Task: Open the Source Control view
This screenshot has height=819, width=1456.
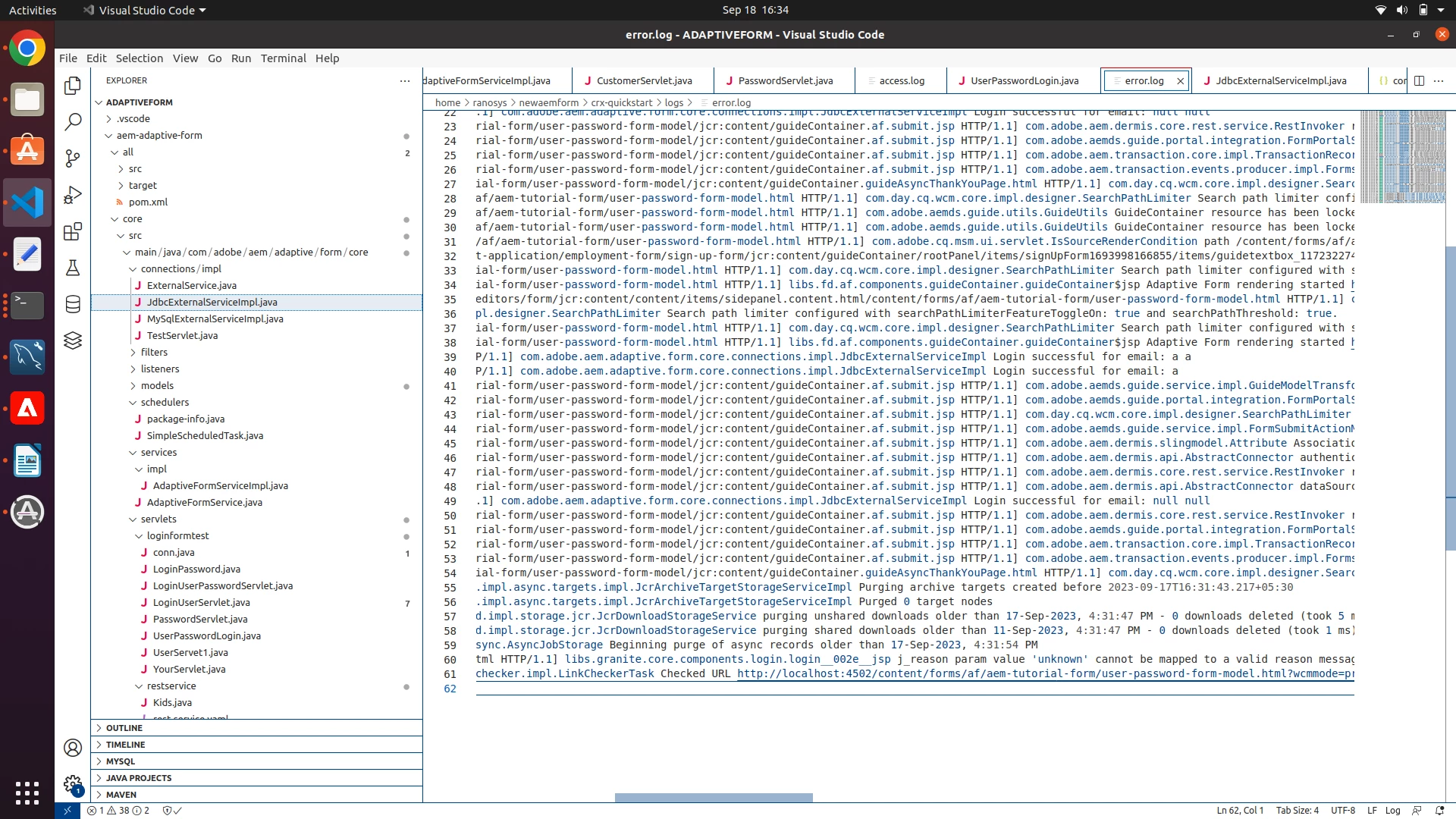Action: point(73,158)
